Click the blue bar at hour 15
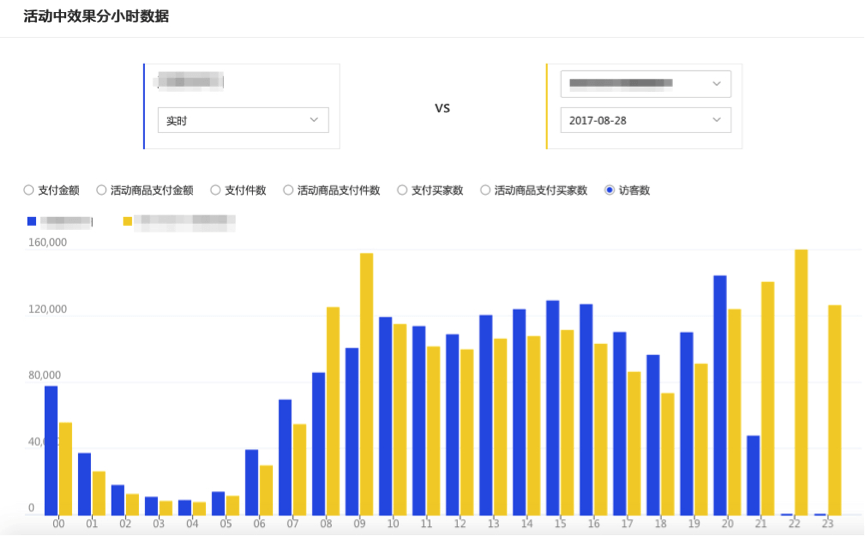 [x=553, y=408]
